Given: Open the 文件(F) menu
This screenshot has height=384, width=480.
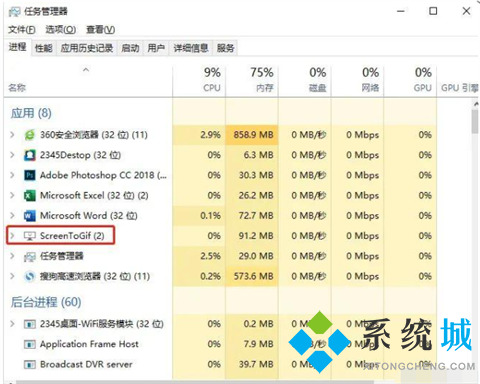Looking at the screenshot, I should (x=22, y=30).
